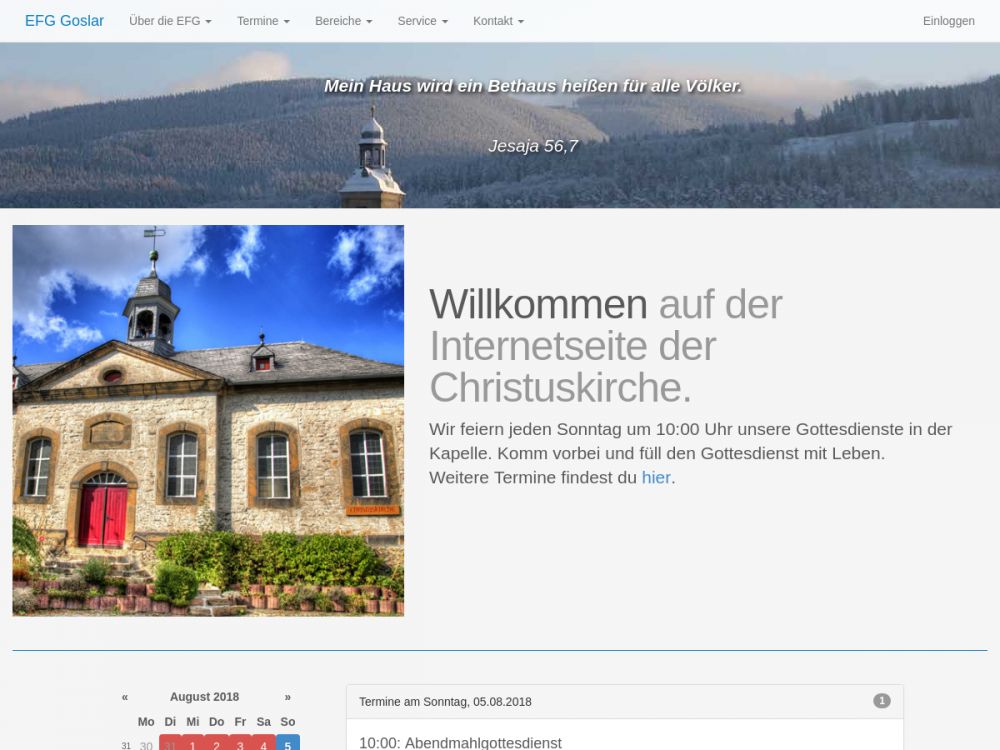Open the EFG Goslar home link
The image size is (1000, 750).
(x=64, y=21)
